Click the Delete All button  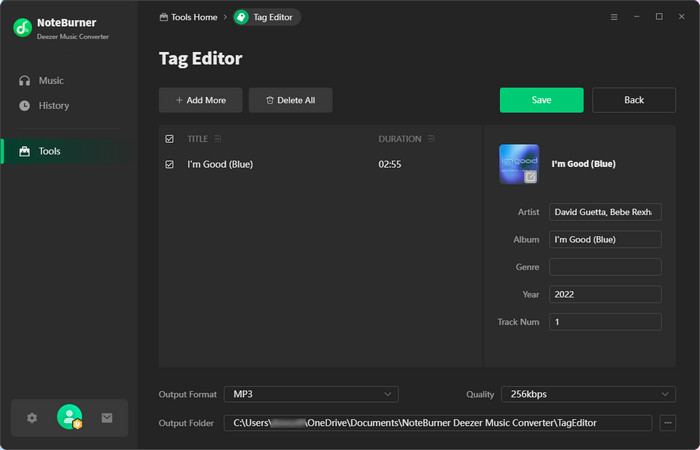click(291, 100)
